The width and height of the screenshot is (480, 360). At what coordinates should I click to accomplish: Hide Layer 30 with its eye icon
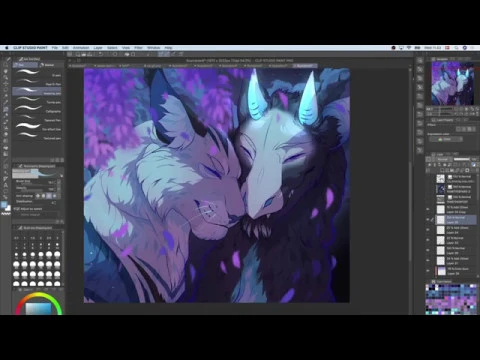tap(428, 271)
